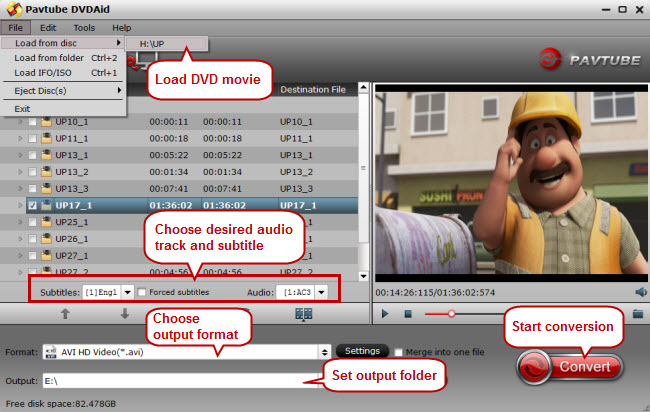Uncheck the UP17_1 title checkbox
This screenshot has height=412, width=650.
[x=32, y=205]
